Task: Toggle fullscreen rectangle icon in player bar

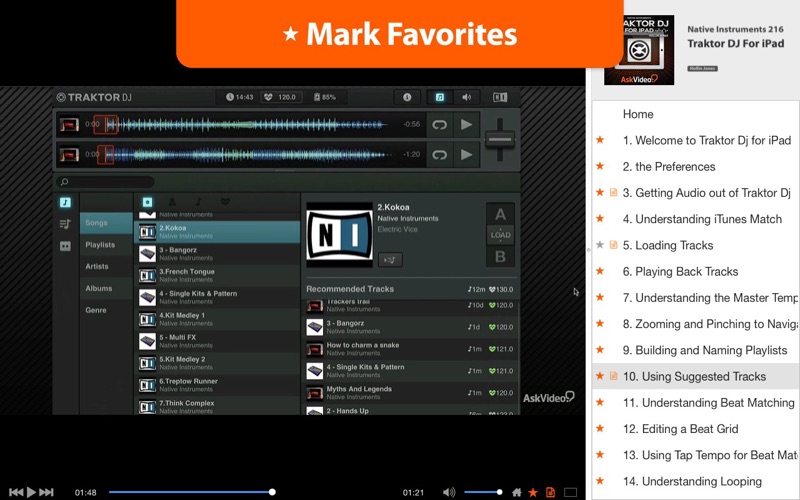Action: click(570, 492)
